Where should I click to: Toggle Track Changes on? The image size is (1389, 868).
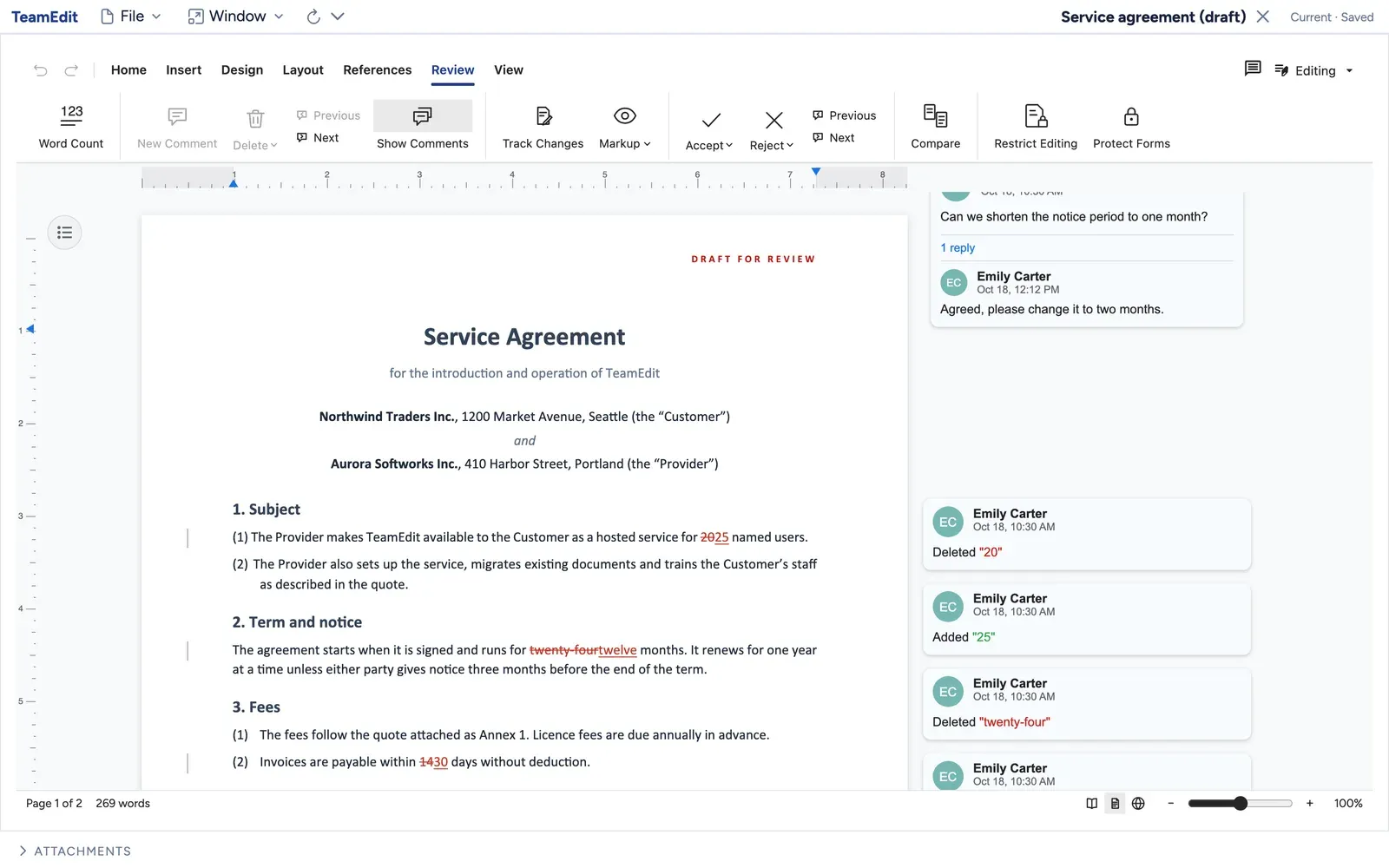point(543,128)
